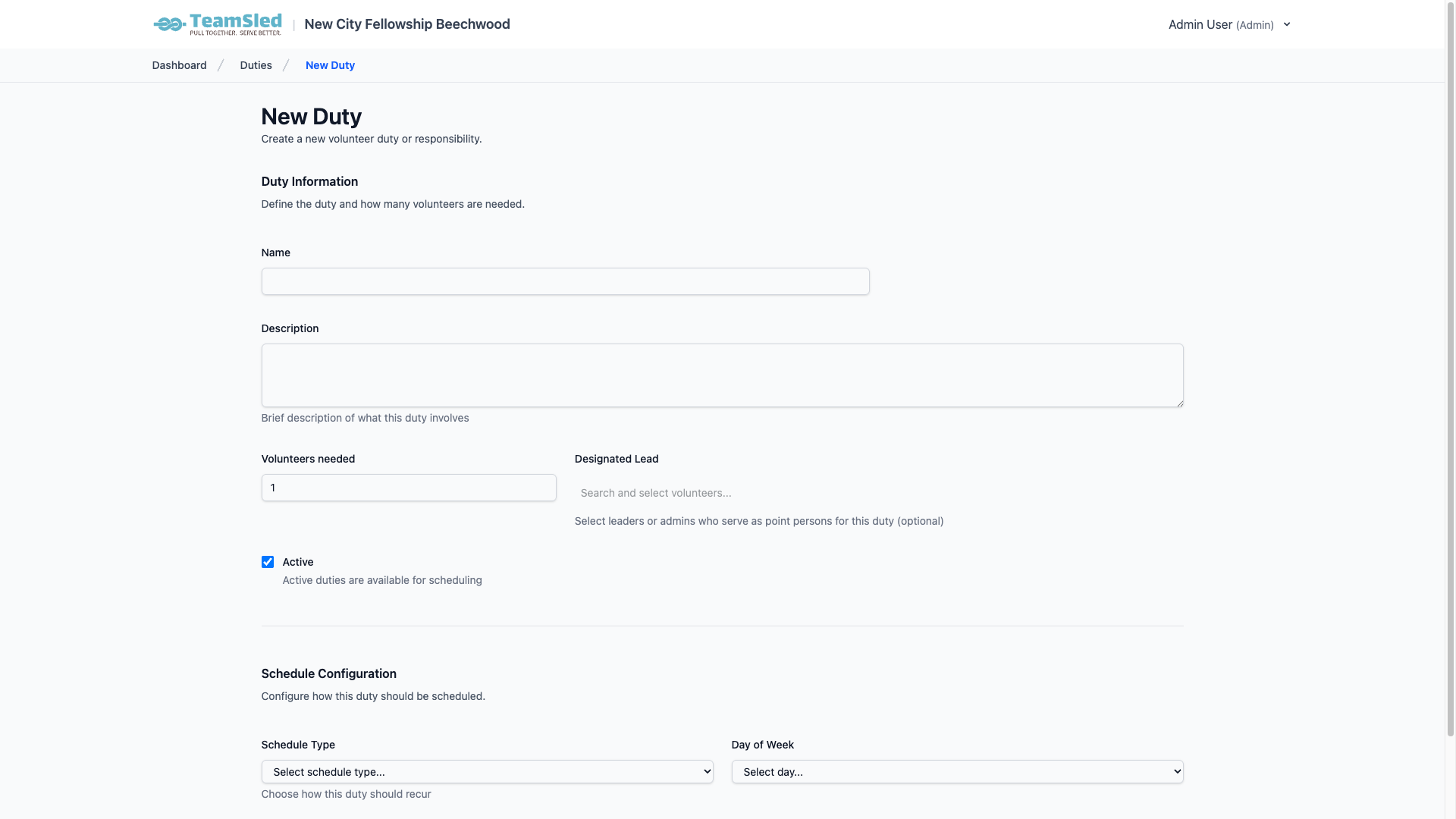Open the Schedule Type dropdown
Screen dimensions: 1456x819
coord(487,772)
